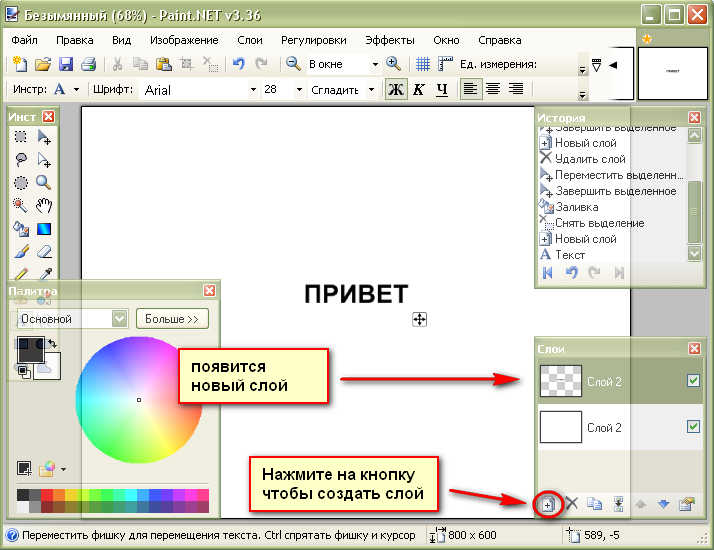Toggle visibility of top Слой 2 layer
Viewport: 714px width, 550px height.
tap(694, 380)
